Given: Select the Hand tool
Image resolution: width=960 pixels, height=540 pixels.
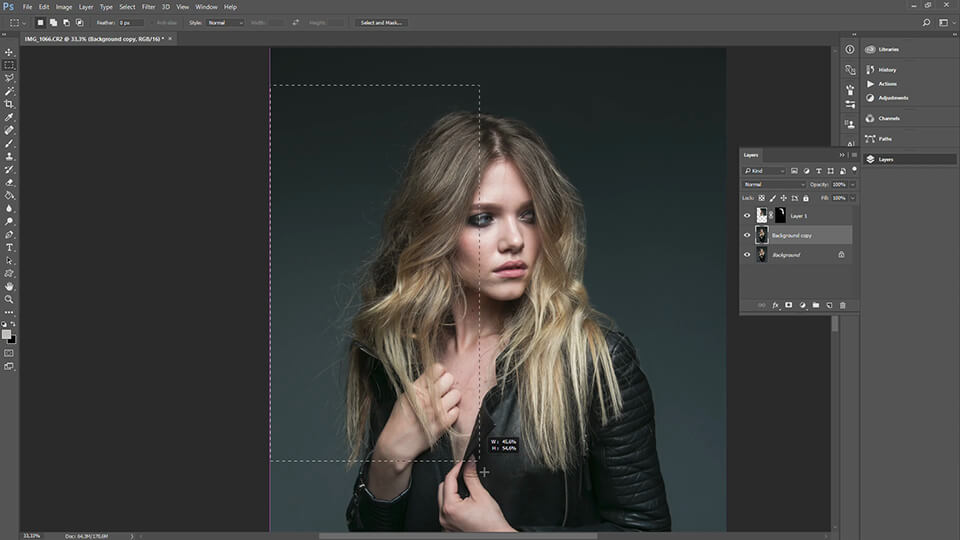Looking at the screenshot, I should pyautogui.click(x=9, y=286).
